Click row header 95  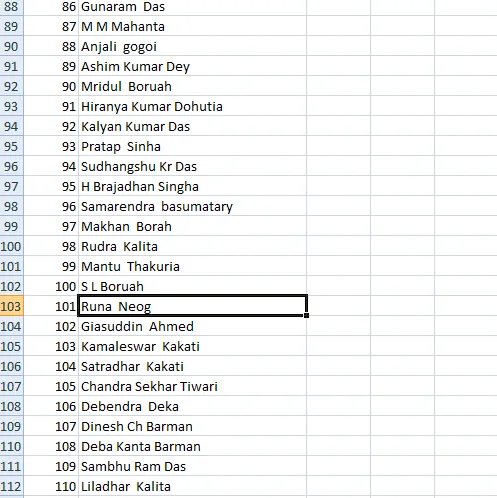[x=12, y=146]
